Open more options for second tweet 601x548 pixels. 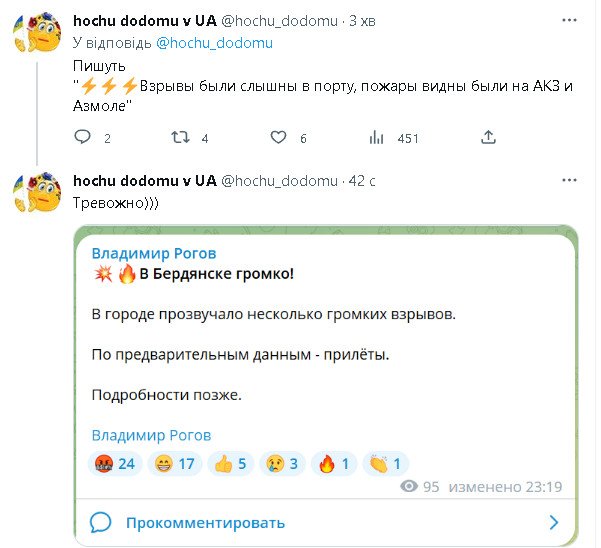pyautogui.click(x=568, y=180)
